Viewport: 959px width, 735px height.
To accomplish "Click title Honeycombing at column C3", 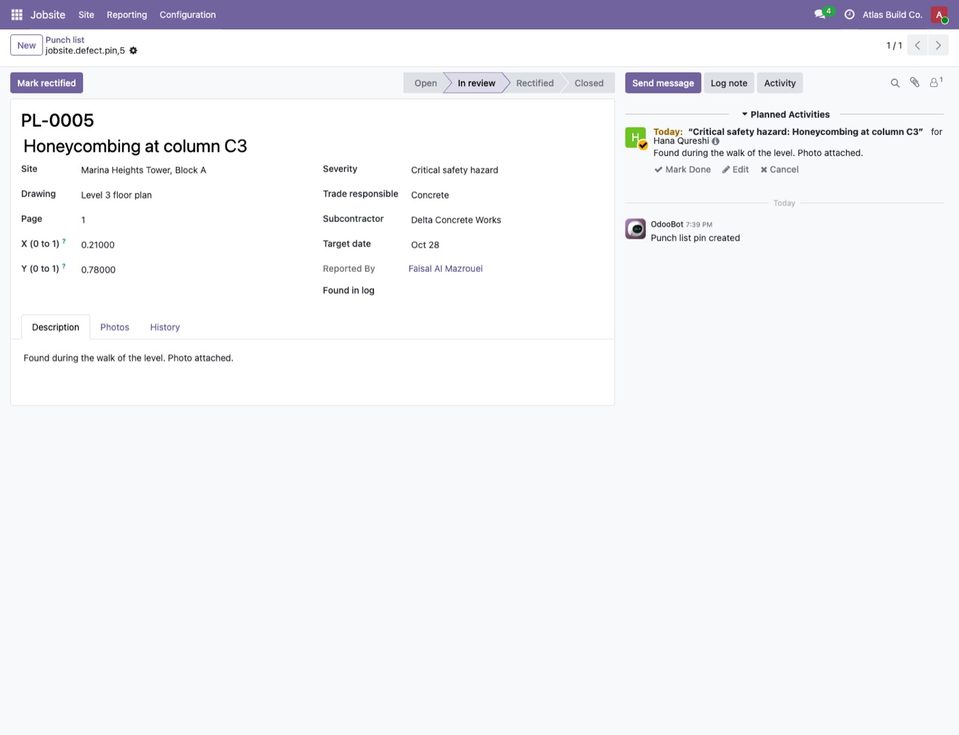I will (x=135, y=146).
